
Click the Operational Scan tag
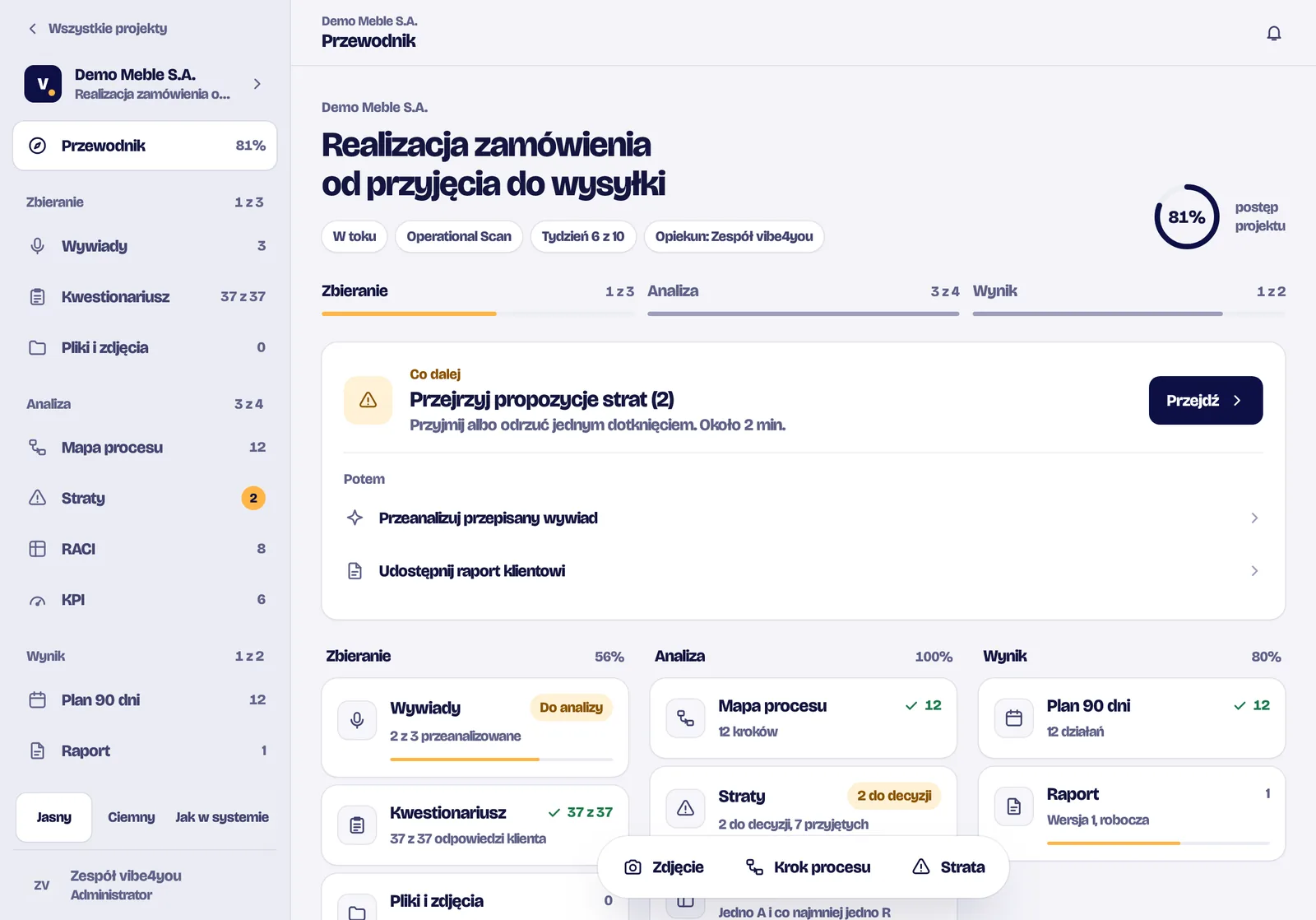point(459,237)
